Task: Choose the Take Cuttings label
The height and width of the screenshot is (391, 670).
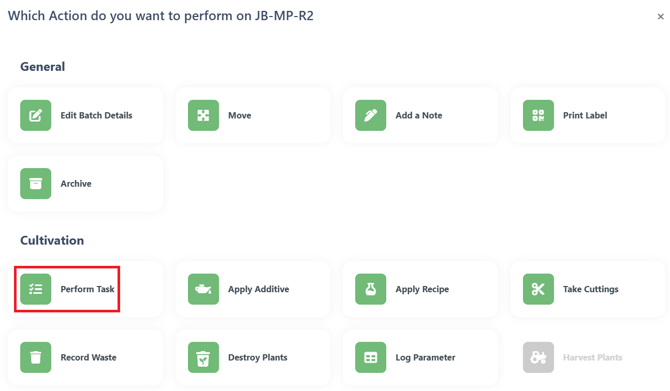Action: coord(591,289)
